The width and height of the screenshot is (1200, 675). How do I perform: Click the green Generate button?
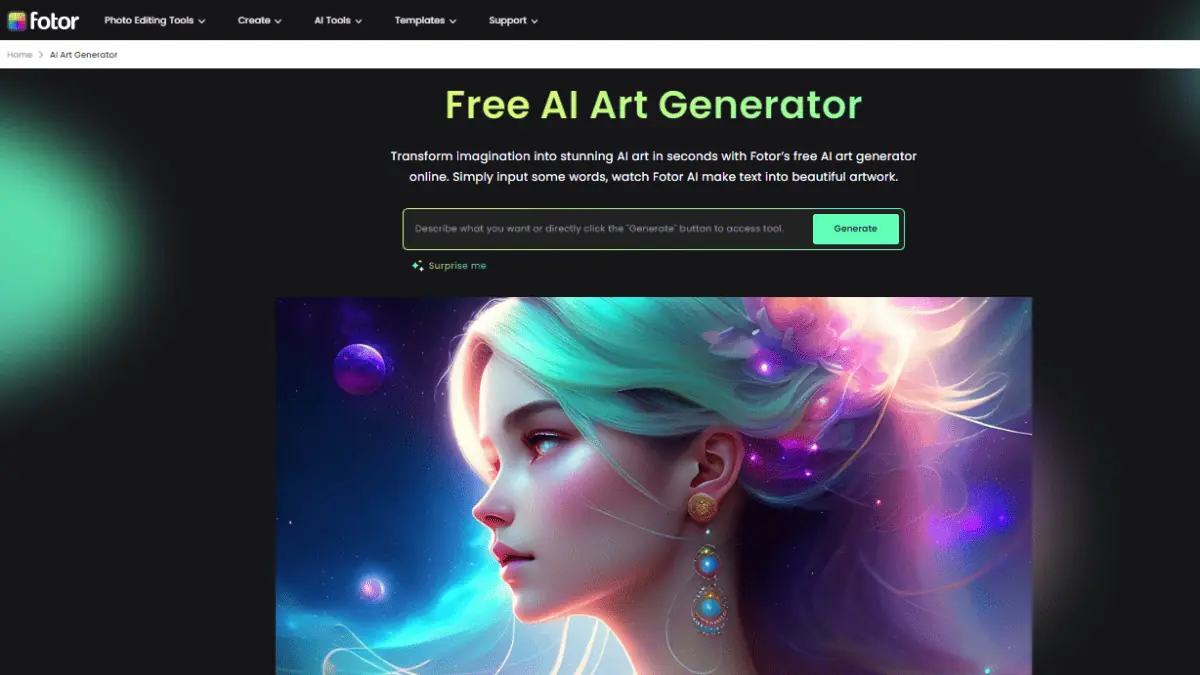(x=856, y=229)
